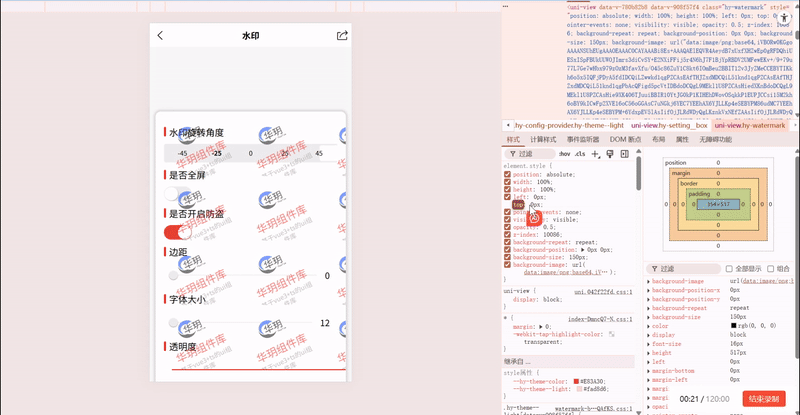Expand computed font-size property
Viewport: 800px width, 415px height.
pyautogui.click(x=649, y=344)
